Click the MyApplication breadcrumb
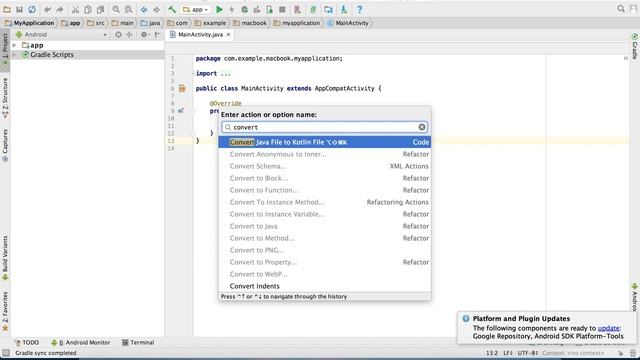 (x=29, y=23)
